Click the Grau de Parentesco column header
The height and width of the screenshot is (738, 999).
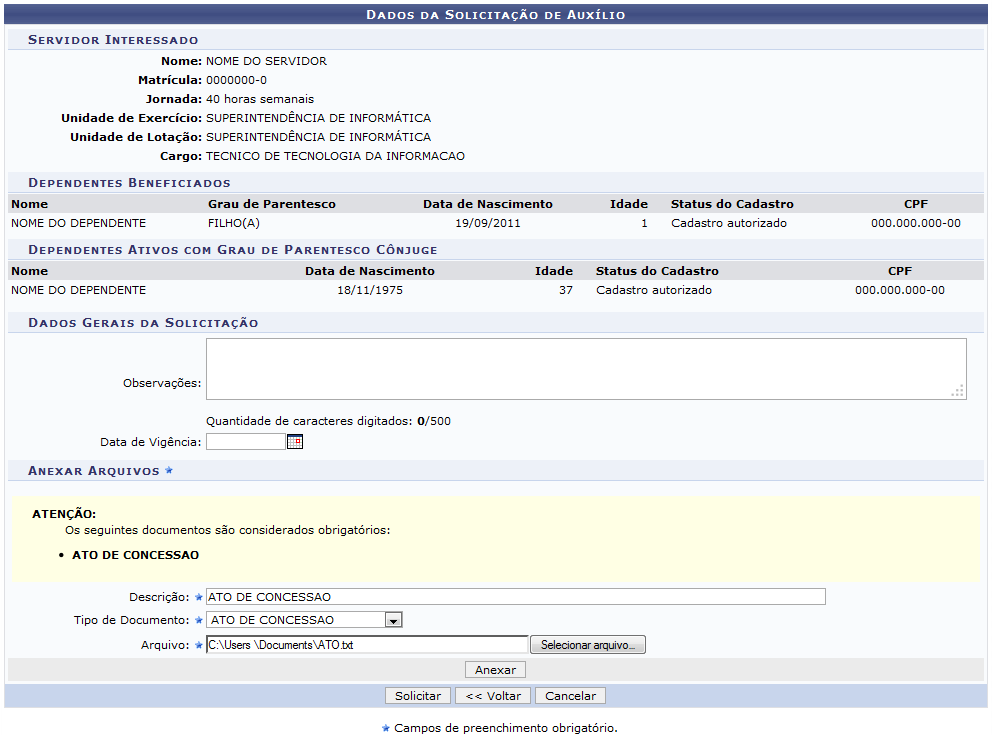coord(271,204)
